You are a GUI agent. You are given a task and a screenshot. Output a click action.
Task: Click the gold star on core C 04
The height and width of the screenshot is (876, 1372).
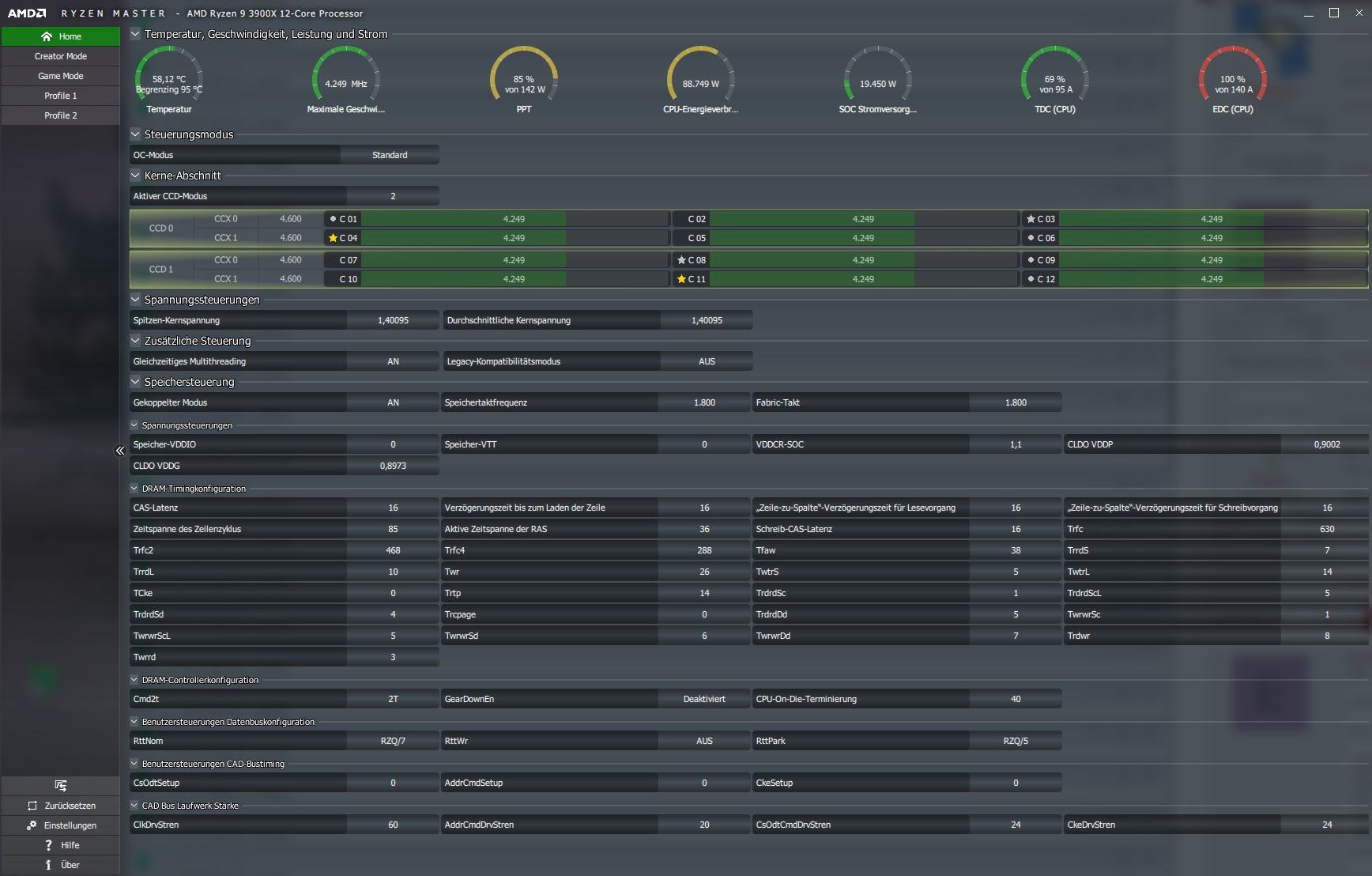point(333,238)
